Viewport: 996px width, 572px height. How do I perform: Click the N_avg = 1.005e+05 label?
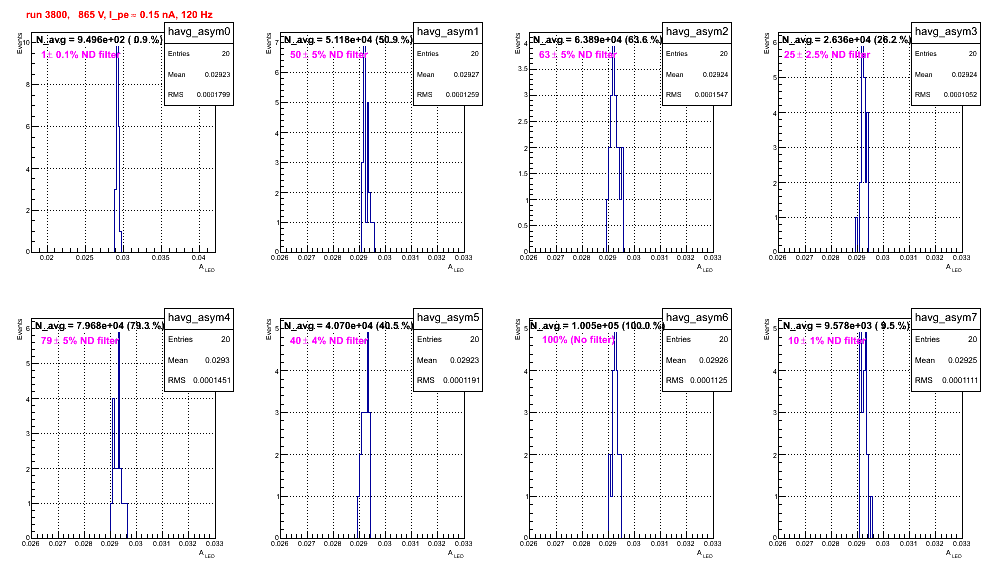(x=597, y=325)
